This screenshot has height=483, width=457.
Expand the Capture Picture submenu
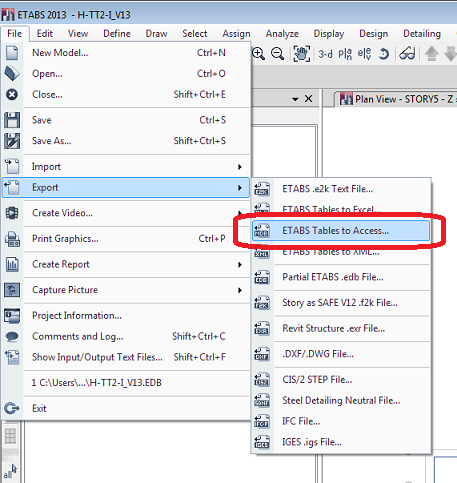pyautogui.click(x=240, y=290)
